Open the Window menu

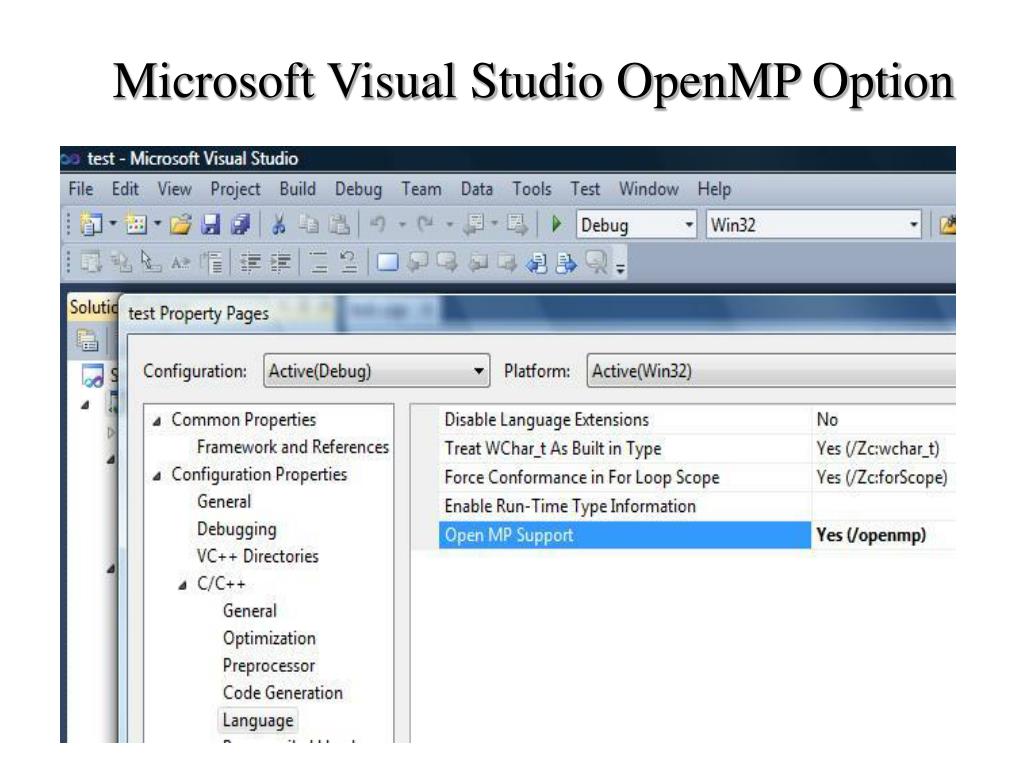click(648, 189)
